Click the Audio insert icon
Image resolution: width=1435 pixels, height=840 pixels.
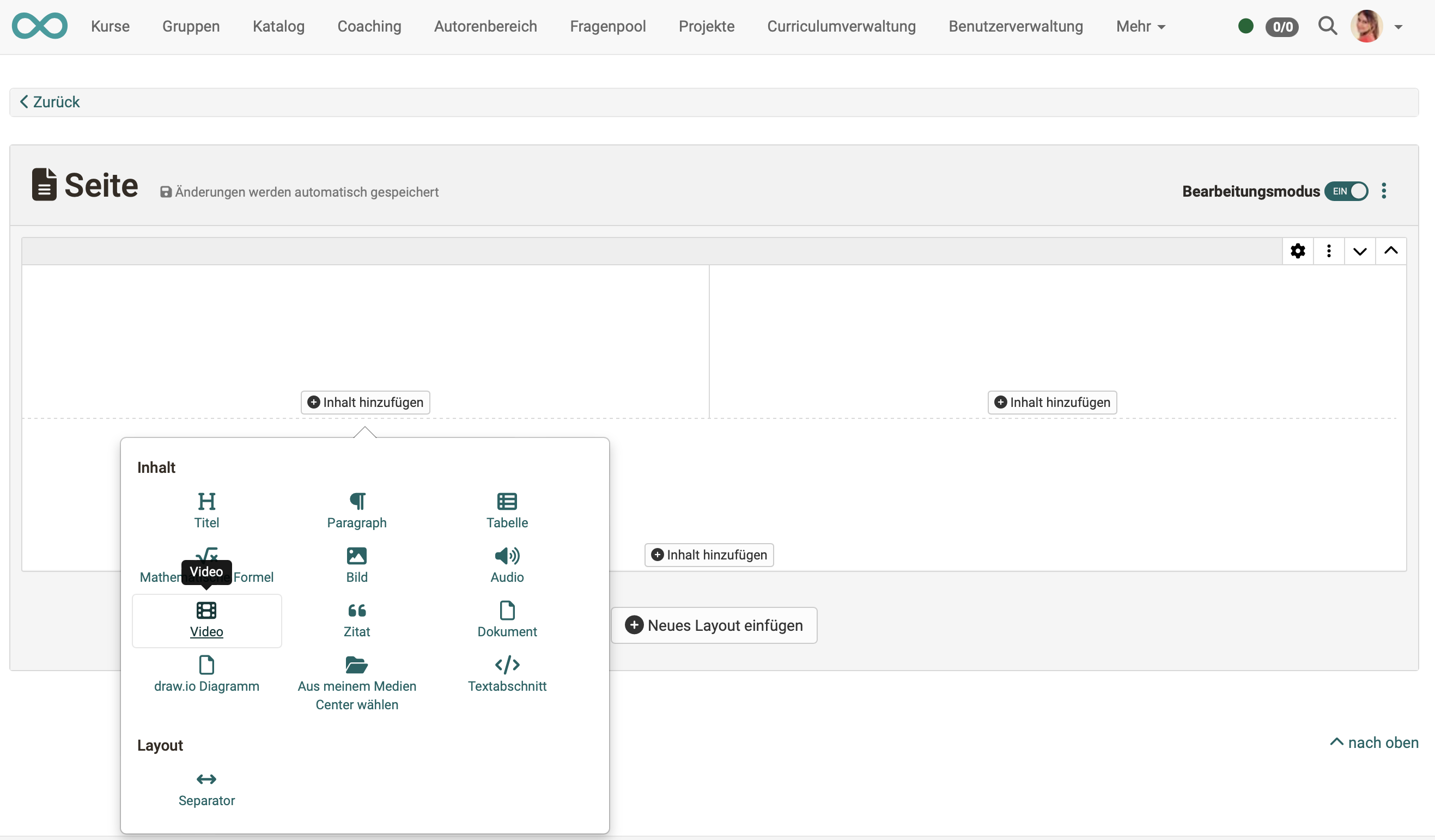click(506, 564)
